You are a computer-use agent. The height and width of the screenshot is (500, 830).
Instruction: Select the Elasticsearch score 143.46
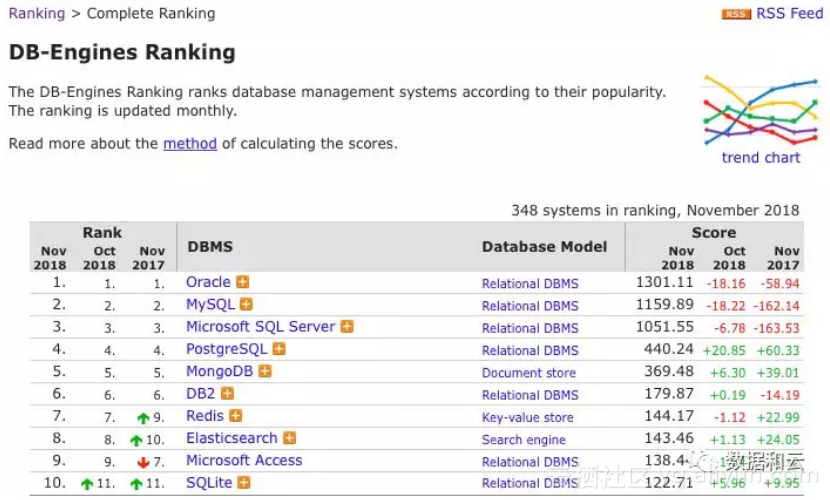click(x=669, y=438)
